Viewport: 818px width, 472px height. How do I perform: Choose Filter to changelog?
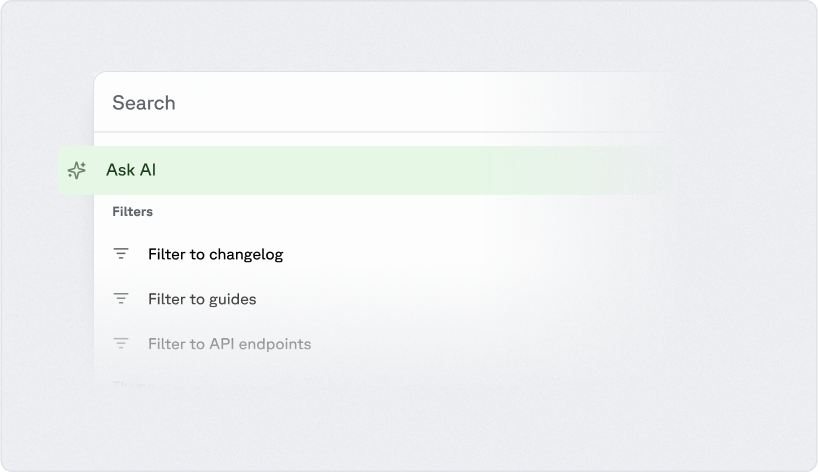(x=215, y=254)
